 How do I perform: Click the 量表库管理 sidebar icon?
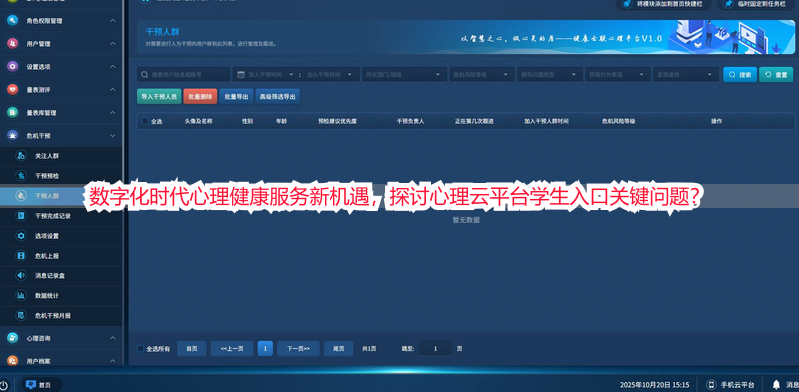pos(13,113)
